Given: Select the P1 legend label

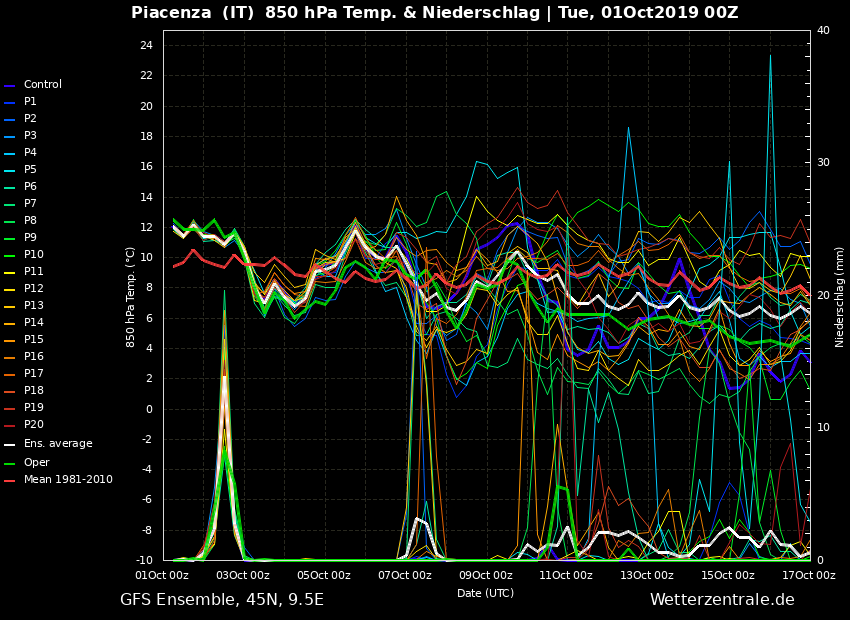Looking at the screenshot, I should pos(30,102).
